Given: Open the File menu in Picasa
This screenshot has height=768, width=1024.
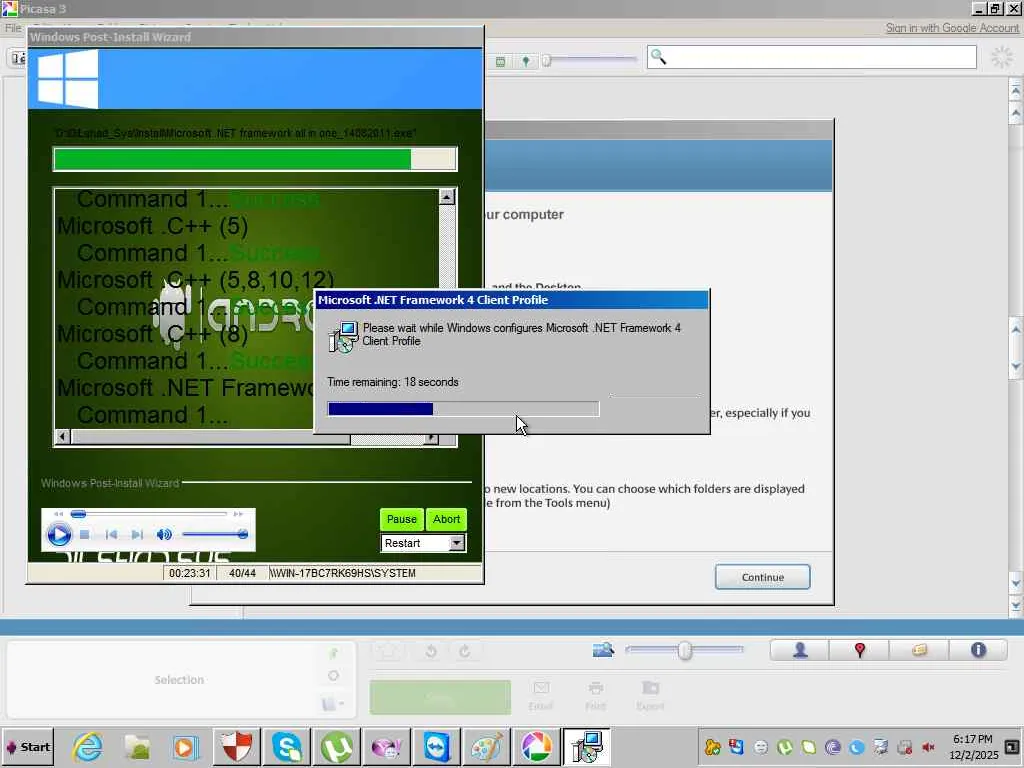Looking at the screenshot, I should pos(13,28).
